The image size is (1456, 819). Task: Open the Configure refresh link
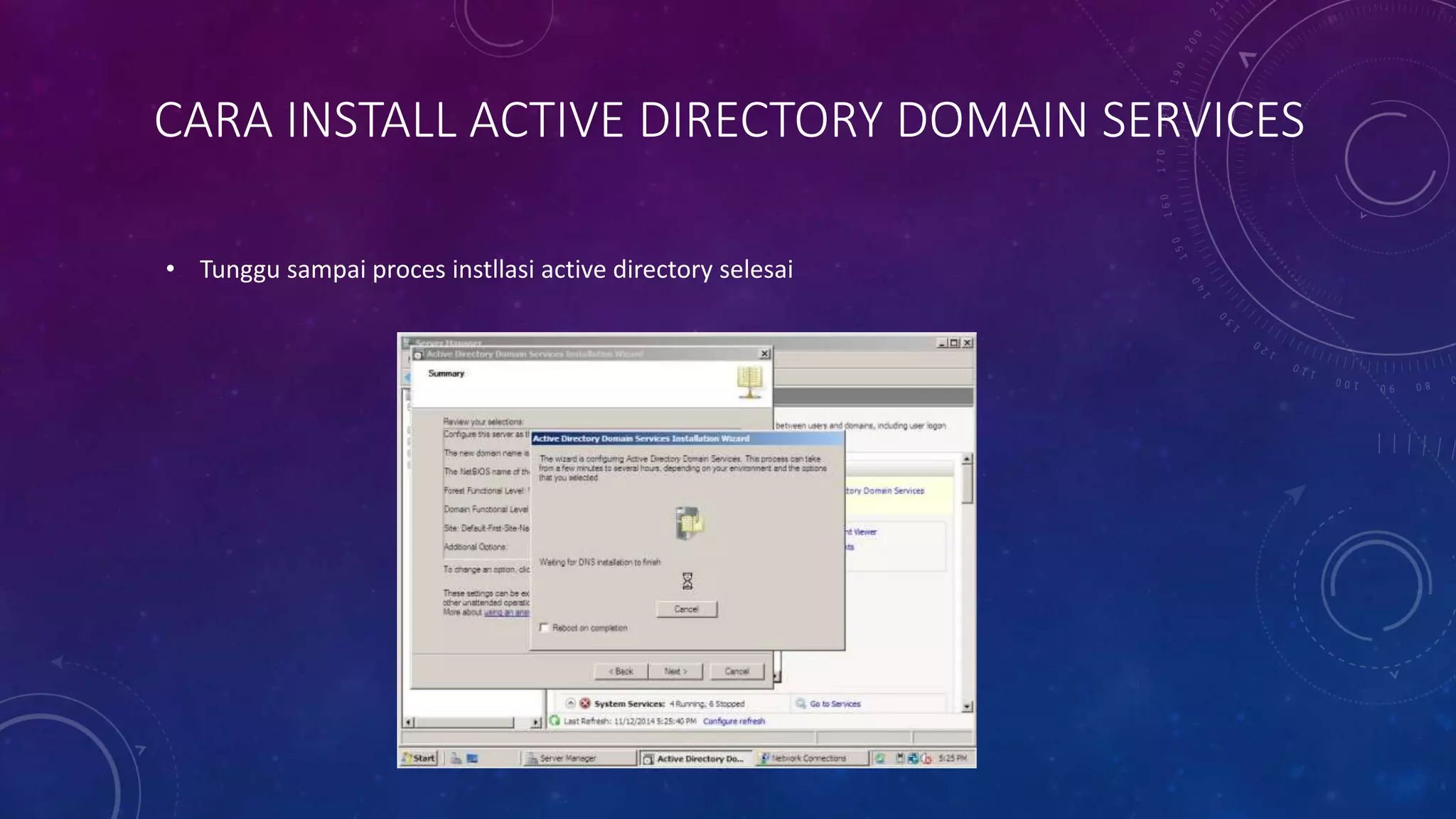point(734,721)
